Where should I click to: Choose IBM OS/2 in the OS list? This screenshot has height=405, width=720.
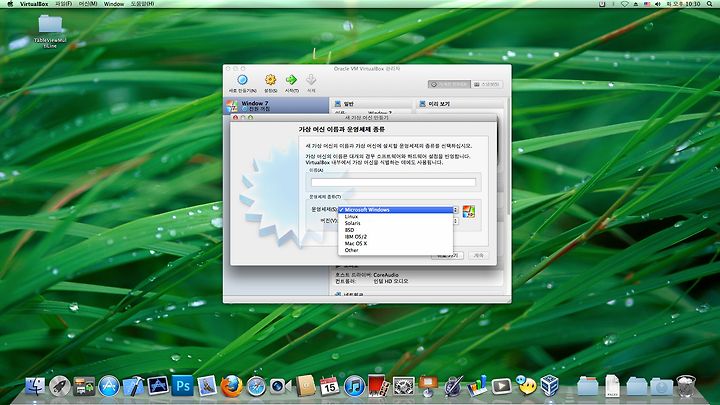pyautogui.click(x=395, y=236)
